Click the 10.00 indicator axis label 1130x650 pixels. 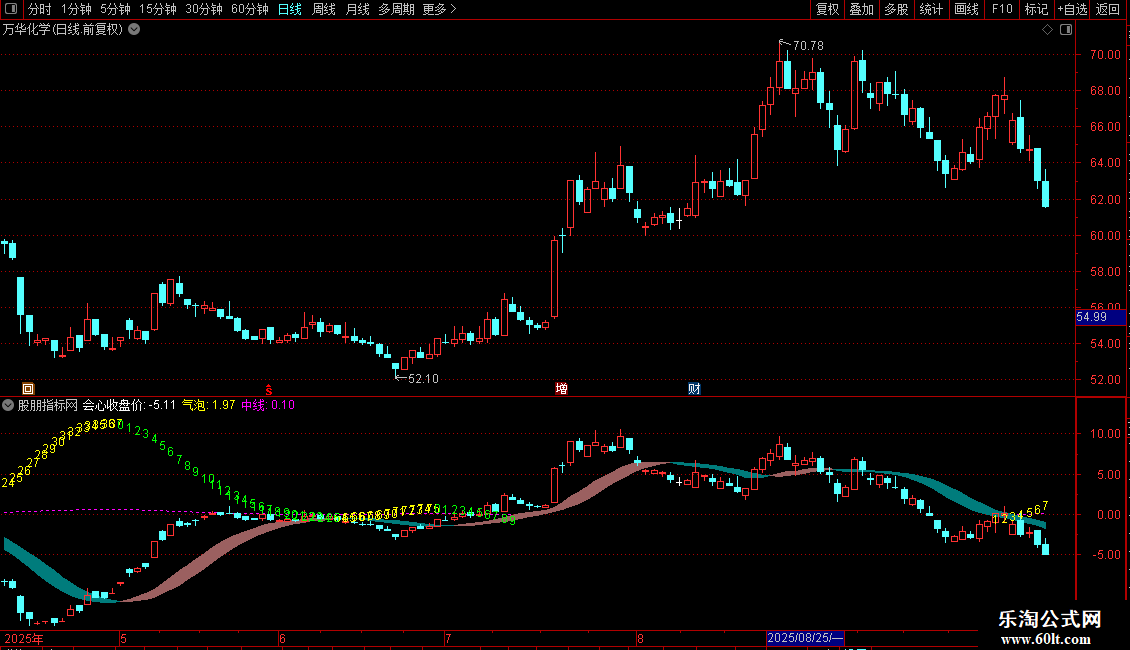pos(1105,434)
